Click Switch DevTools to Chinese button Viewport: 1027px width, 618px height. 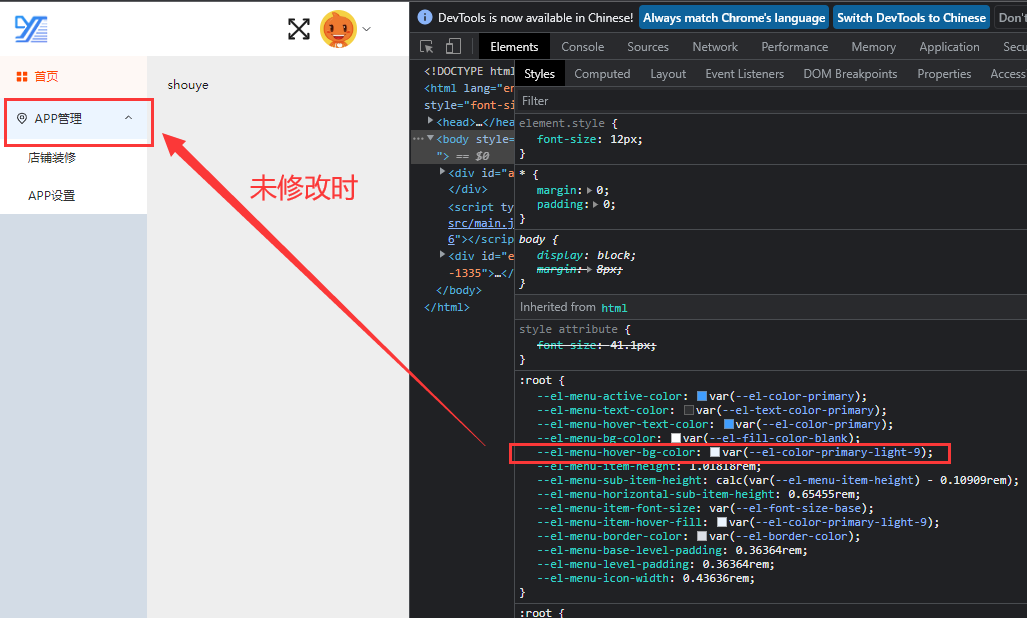pos(911,18)
